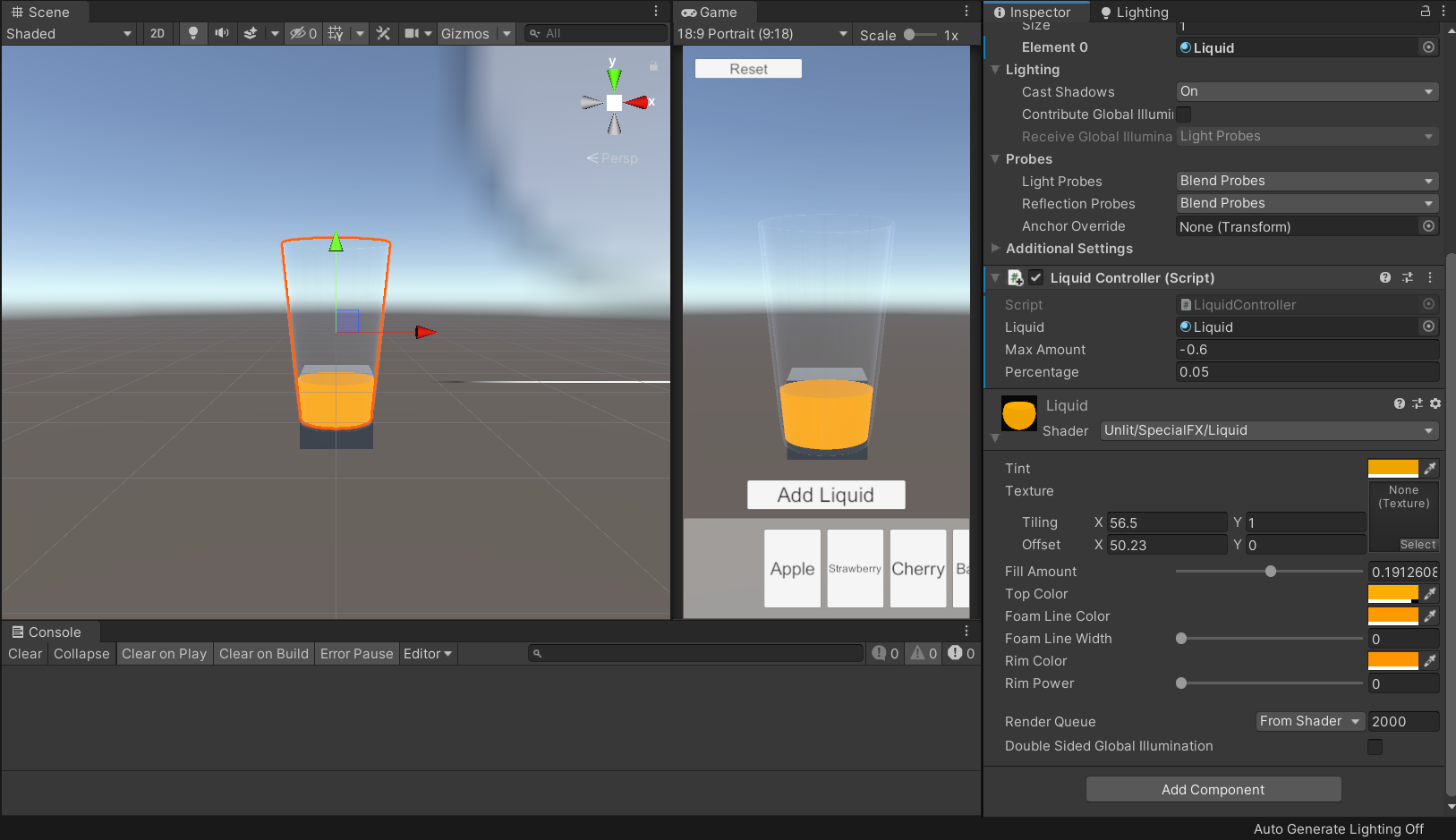
Task: Collapse the Lighting section
Action: coord(995,69)
